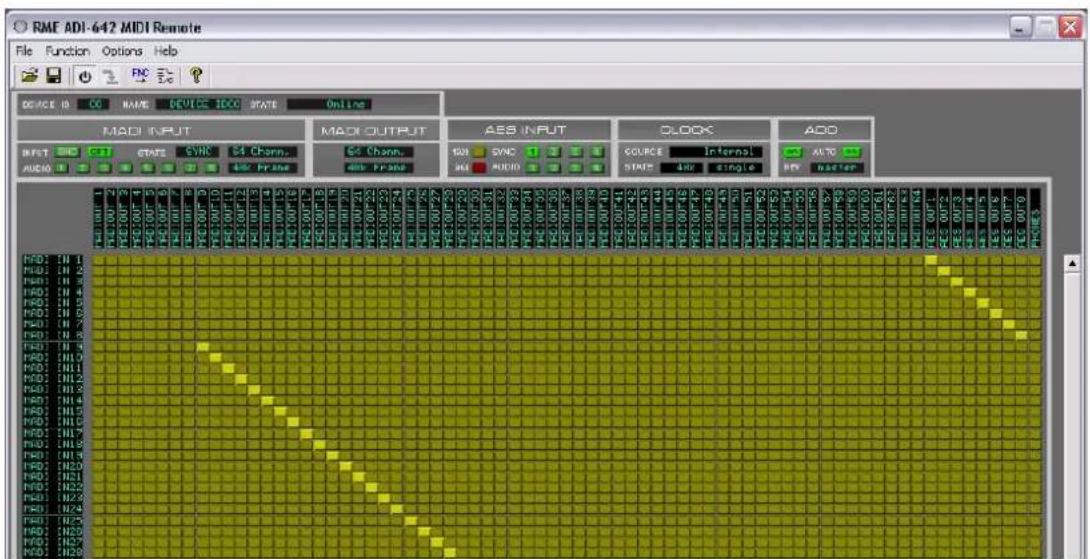Click the MADI Input SYNC state display
This screenshot has width=1090, height=559.
click(198, 152)
